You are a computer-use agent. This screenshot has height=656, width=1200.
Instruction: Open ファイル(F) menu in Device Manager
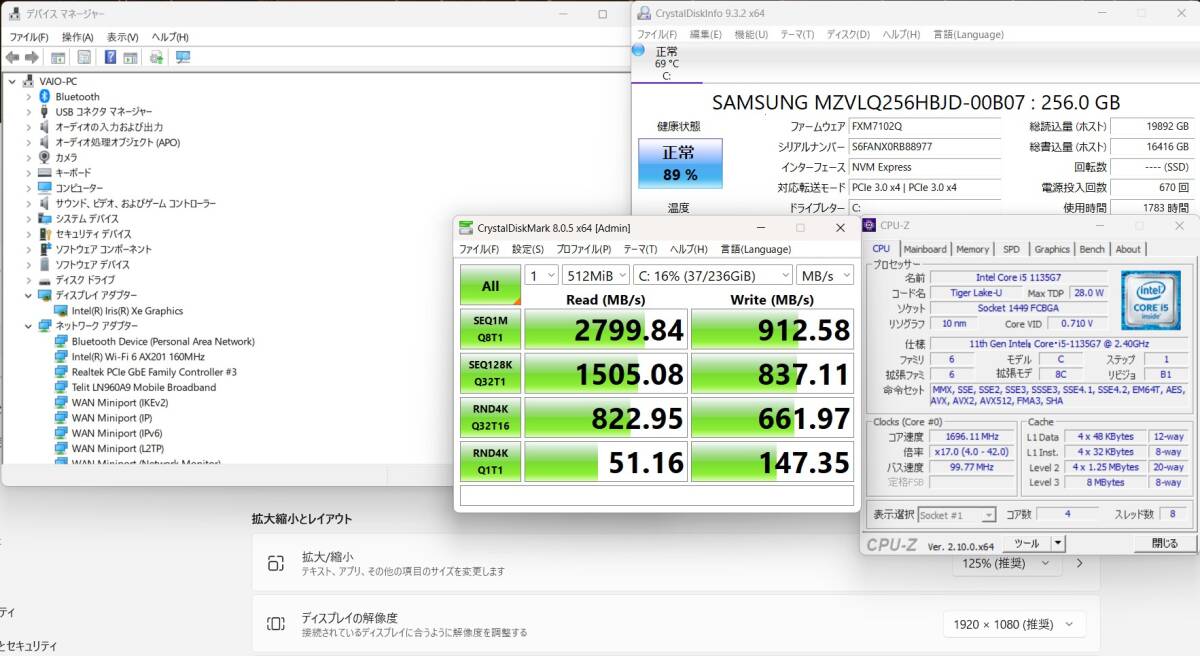pyautogui.click(x=29, y=37)
